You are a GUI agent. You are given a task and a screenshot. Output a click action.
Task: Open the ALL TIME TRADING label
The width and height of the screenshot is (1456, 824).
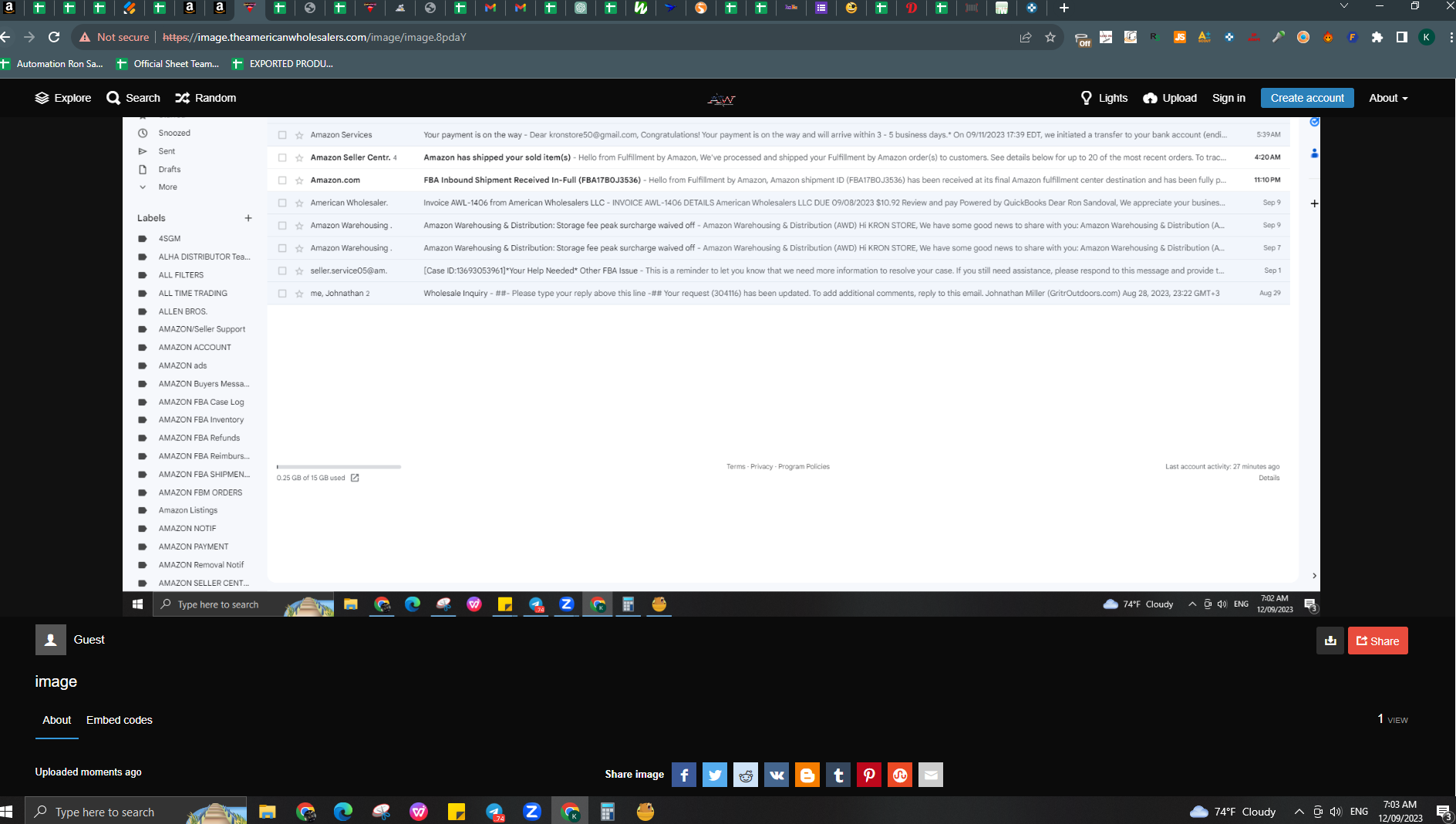pyautogui.click(x=193, y=294)
